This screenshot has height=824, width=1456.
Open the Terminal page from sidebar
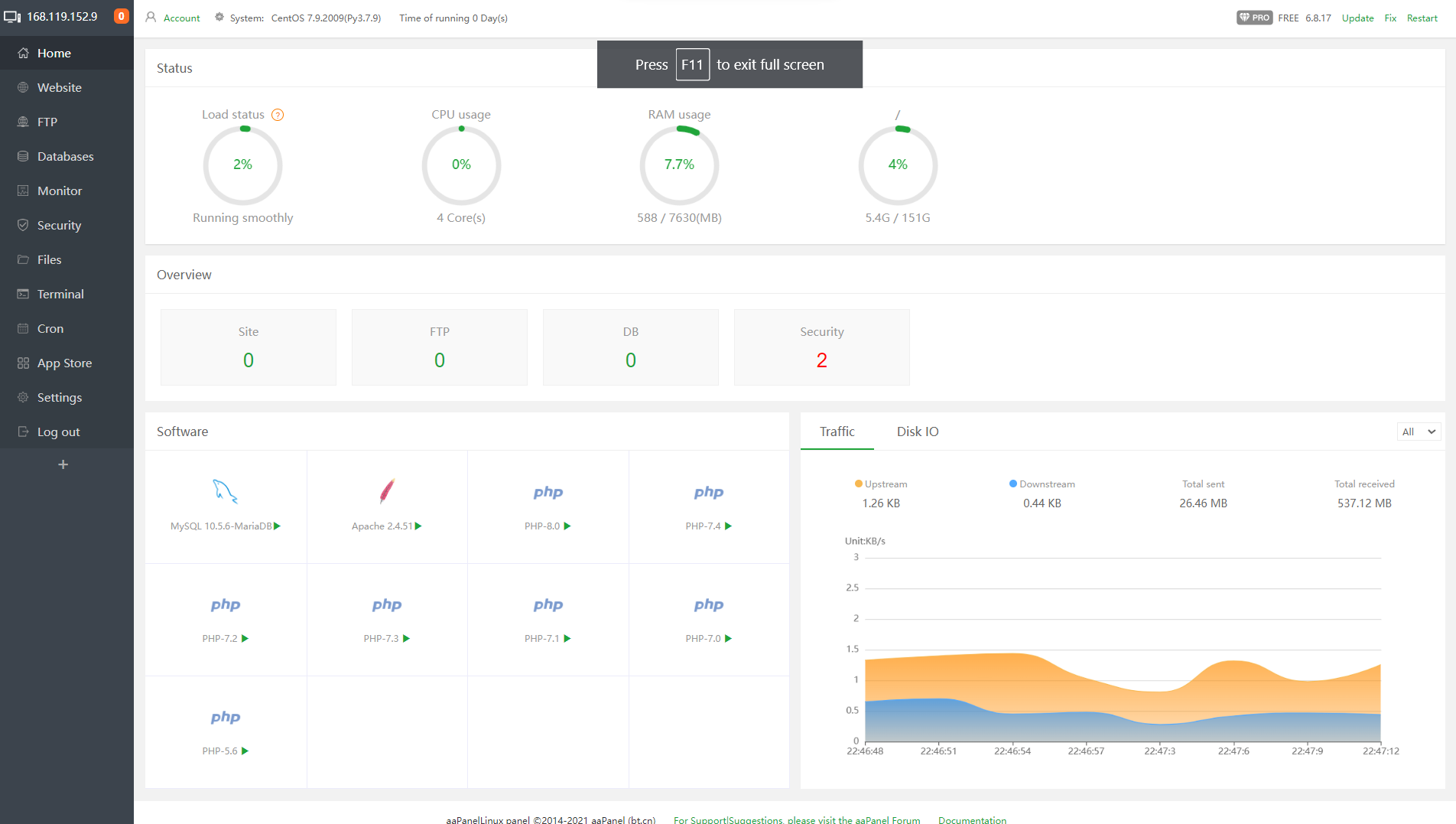tap(60, 295)
